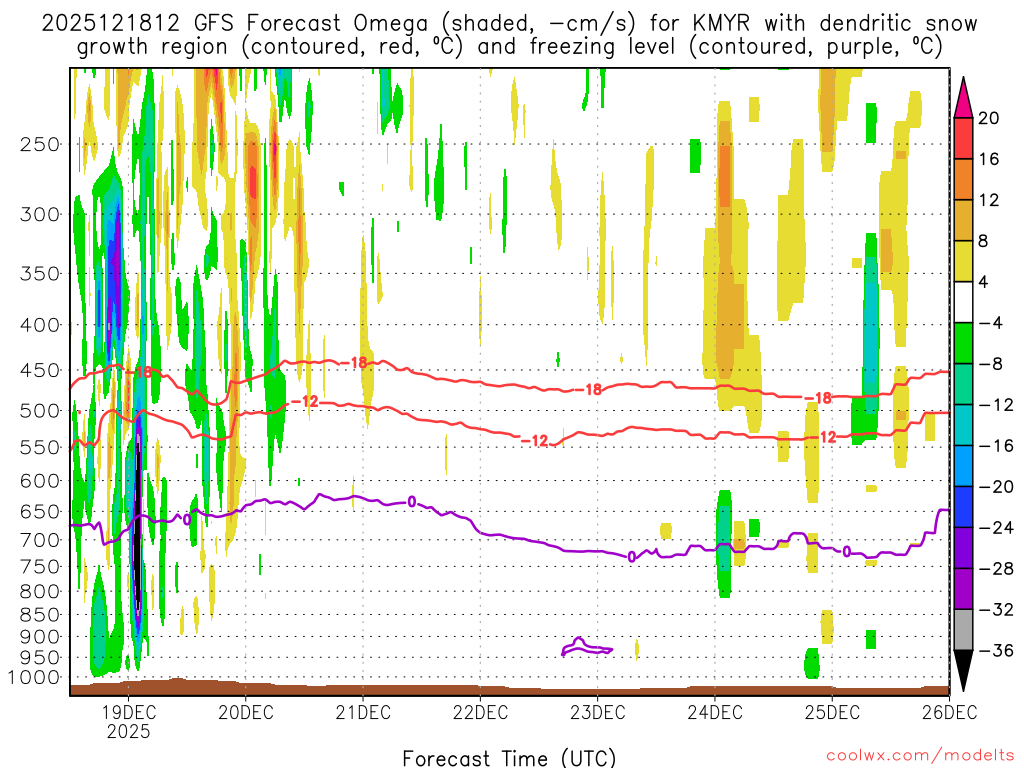Click the 26DEC axis label
The height and width of the screenshot is (768, 1024).
coord(950,712)
